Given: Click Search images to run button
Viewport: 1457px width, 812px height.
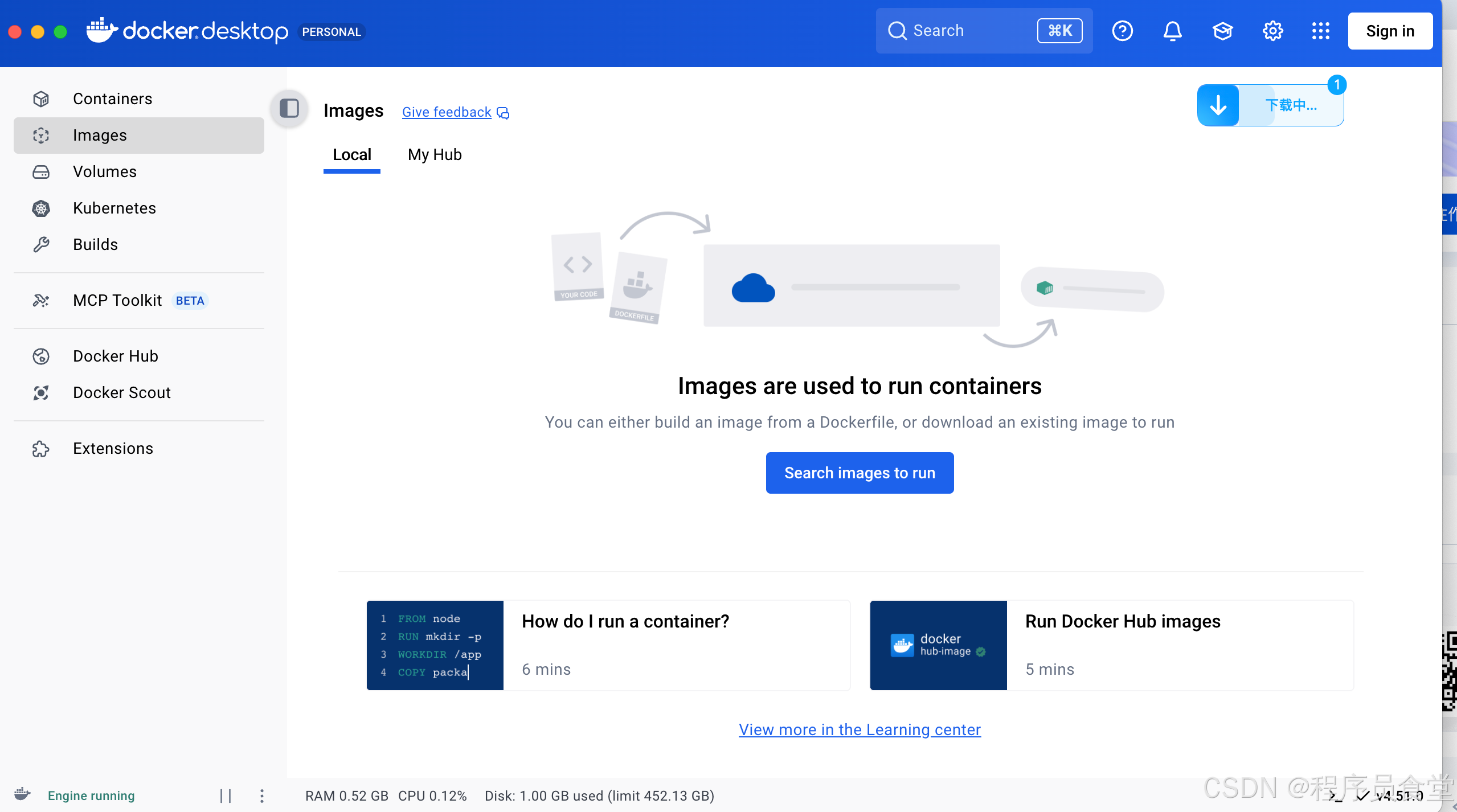Looking at the screenshot, I should click(860, 473).
